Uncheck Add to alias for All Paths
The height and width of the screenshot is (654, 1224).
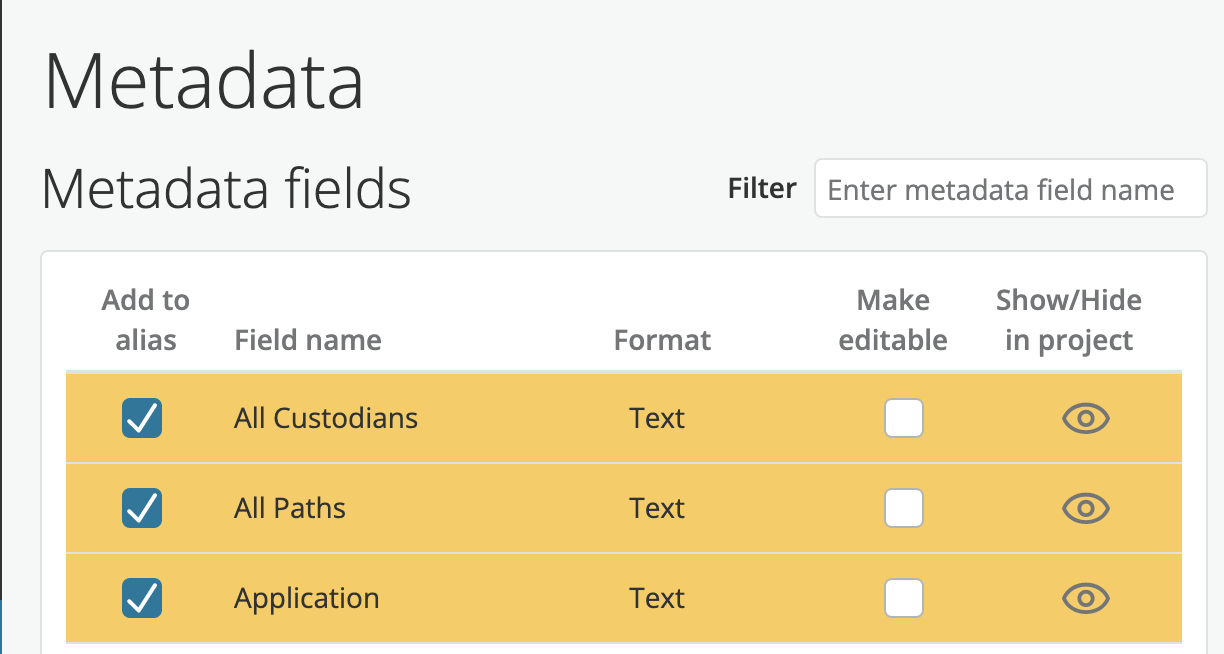(142, 508)
